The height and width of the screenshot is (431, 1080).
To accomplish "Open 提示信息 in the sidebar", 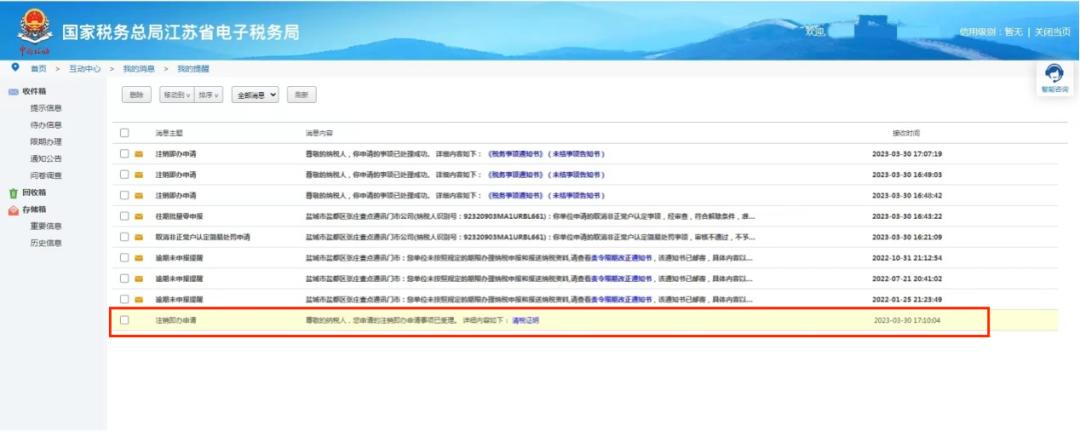I will (45, 108).
